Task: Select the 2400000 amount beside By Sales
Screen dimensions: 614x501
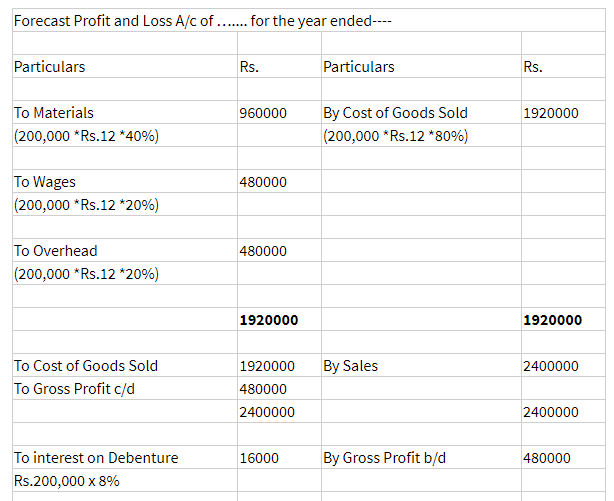Action: click(x=550, y=367)
